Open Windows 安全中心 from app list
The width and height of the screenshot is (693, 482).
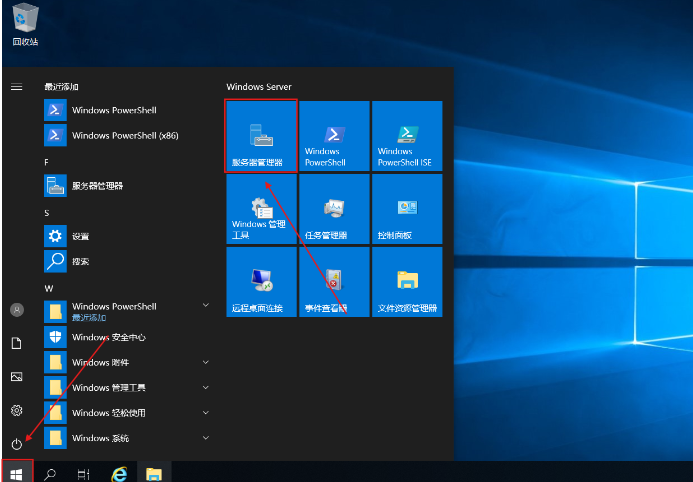(x=108, y=337)
